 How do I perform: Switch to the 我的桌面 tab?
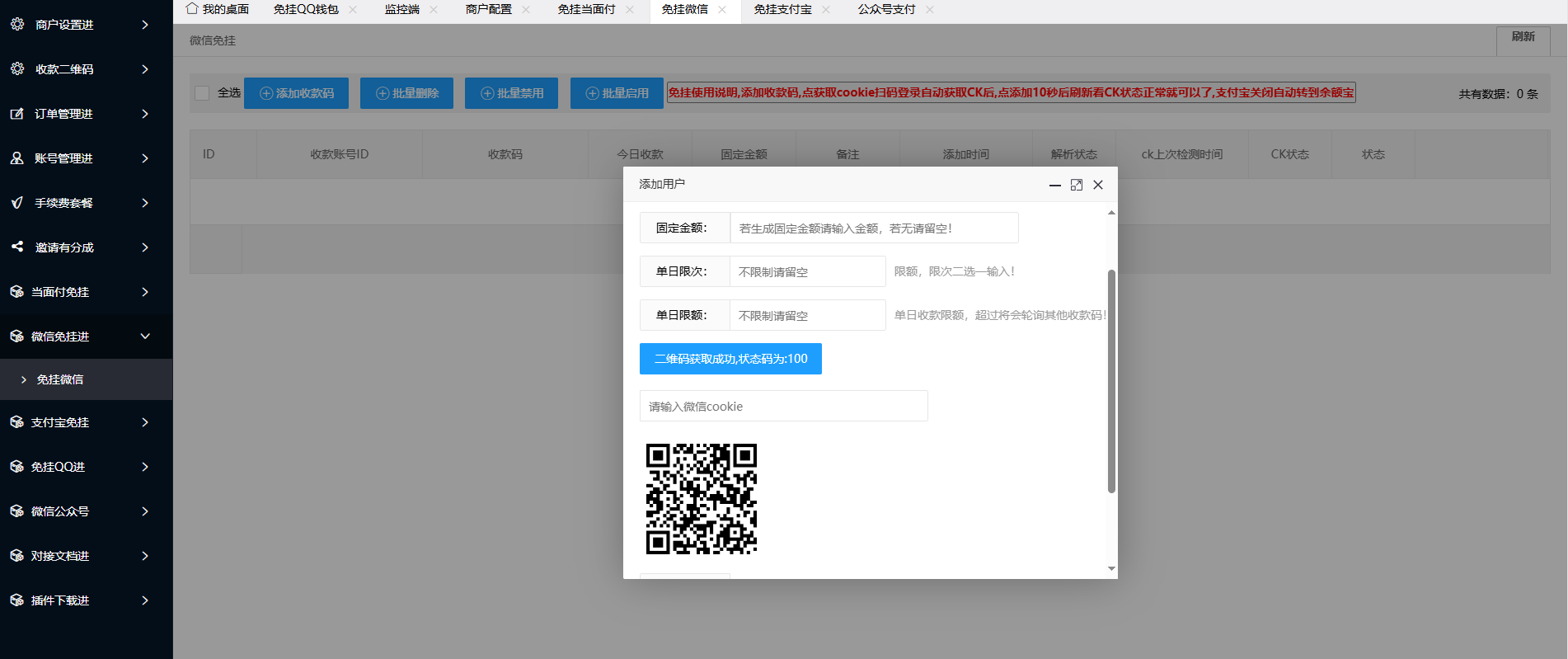point(218,9)
